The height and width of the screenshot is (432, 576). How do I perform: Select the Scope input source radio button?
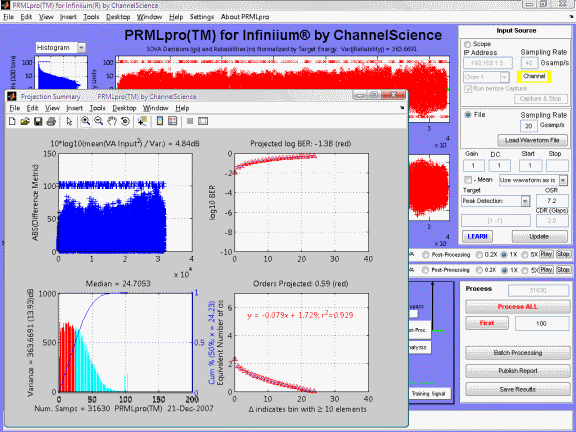coord(467,44)
